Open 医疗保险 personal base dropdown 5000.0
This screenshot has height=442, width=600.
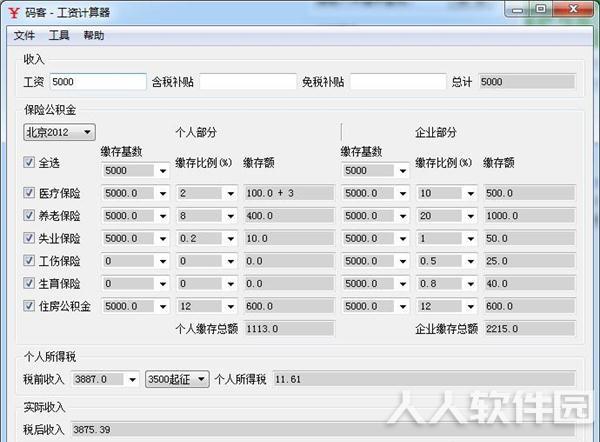[x=135, y=193]
